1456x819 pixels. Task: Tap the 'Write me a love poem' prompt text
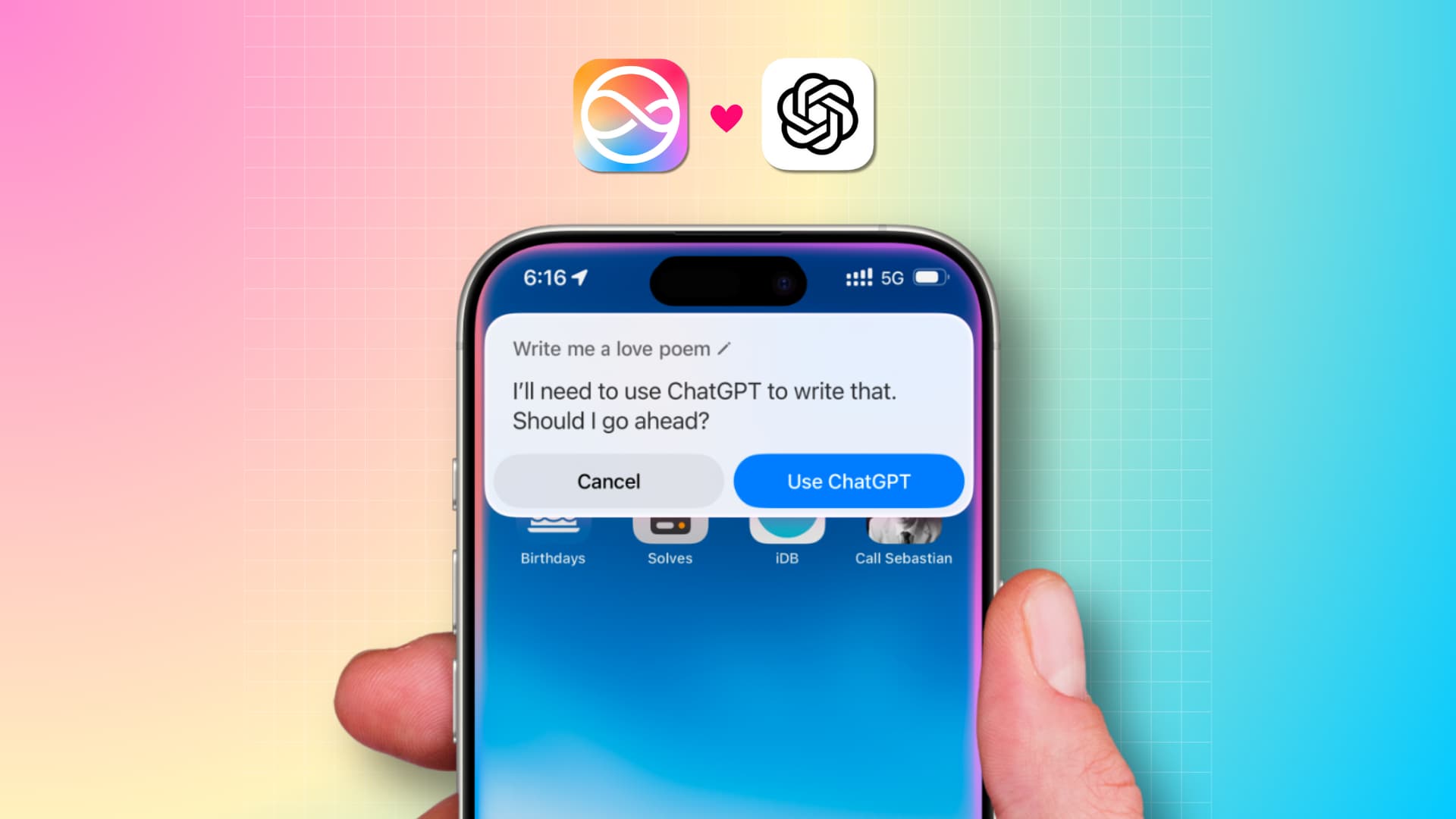621,347
